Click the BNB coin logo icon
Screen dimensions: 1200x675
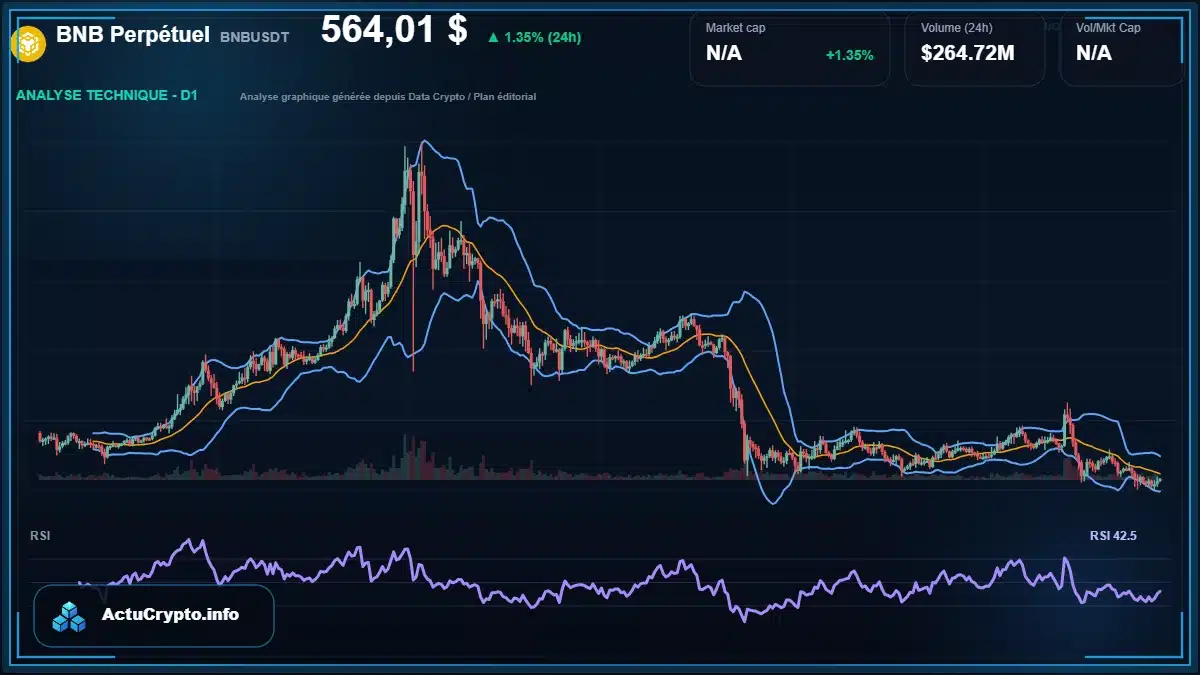click(27, 43)
